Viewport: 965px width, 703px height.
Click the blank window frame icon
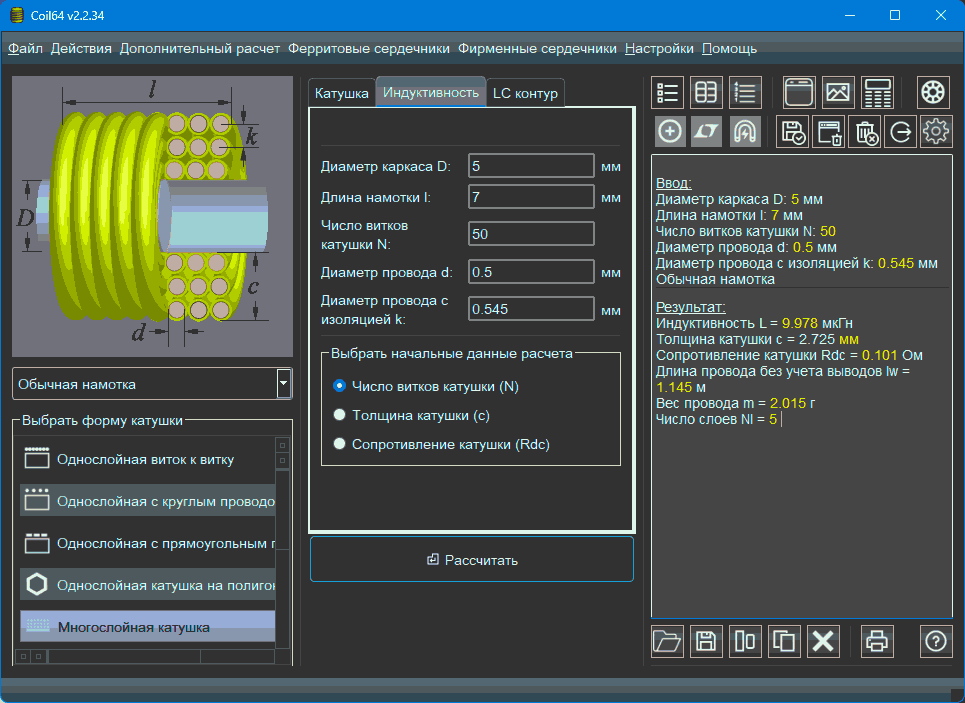799,93
